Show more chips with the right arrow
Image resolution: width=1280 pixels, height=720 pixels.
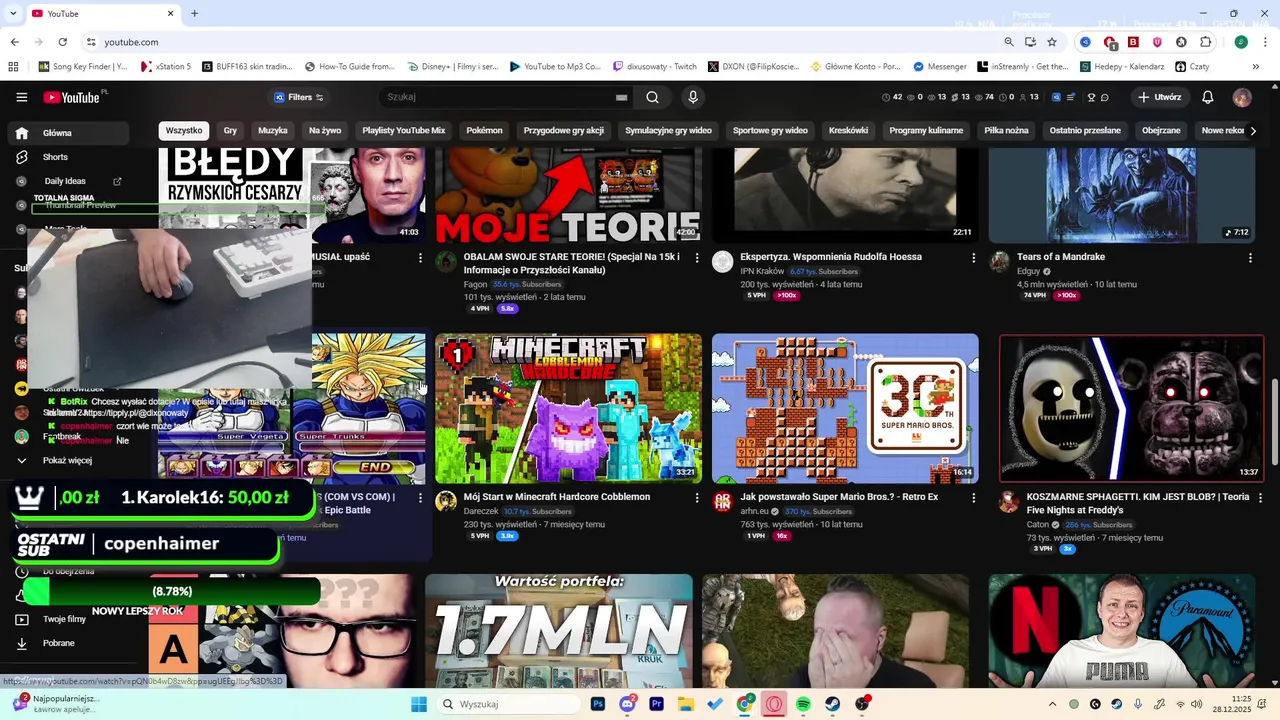[1253, 130]
